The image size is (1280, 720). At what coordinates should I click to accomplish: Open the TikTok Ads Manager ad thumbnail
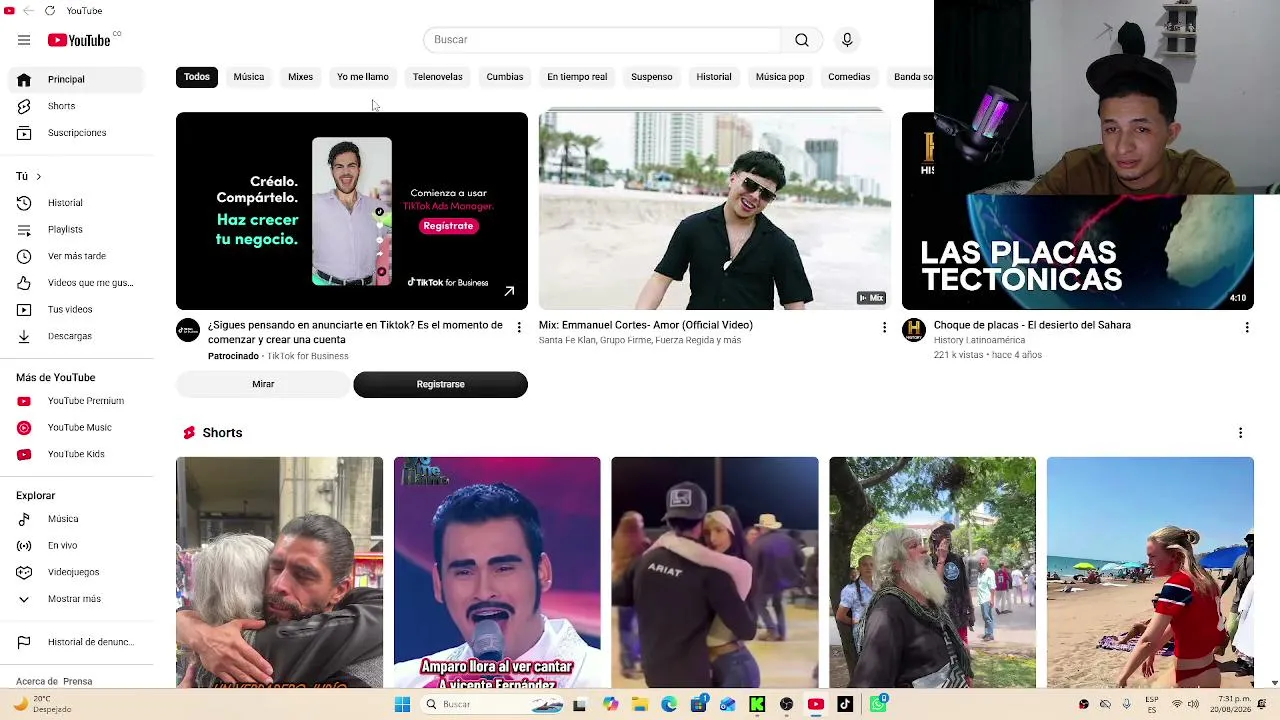(x=352, y=210)
